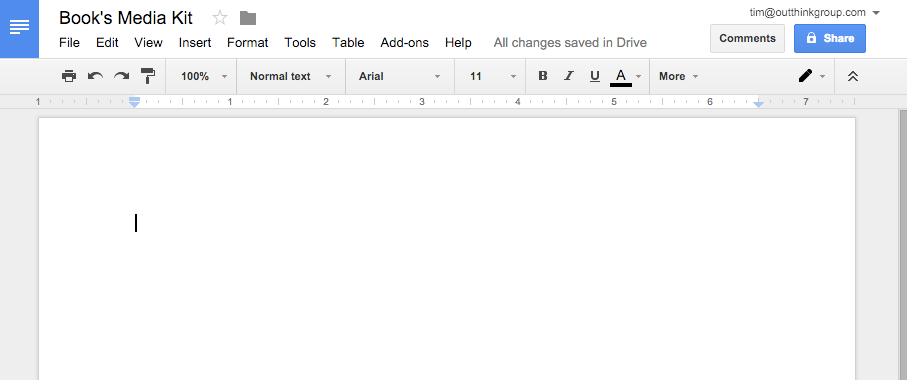This screenshot has height=380, width=907.
Task: Open the Format menu
Action: (x=248, y=43)
